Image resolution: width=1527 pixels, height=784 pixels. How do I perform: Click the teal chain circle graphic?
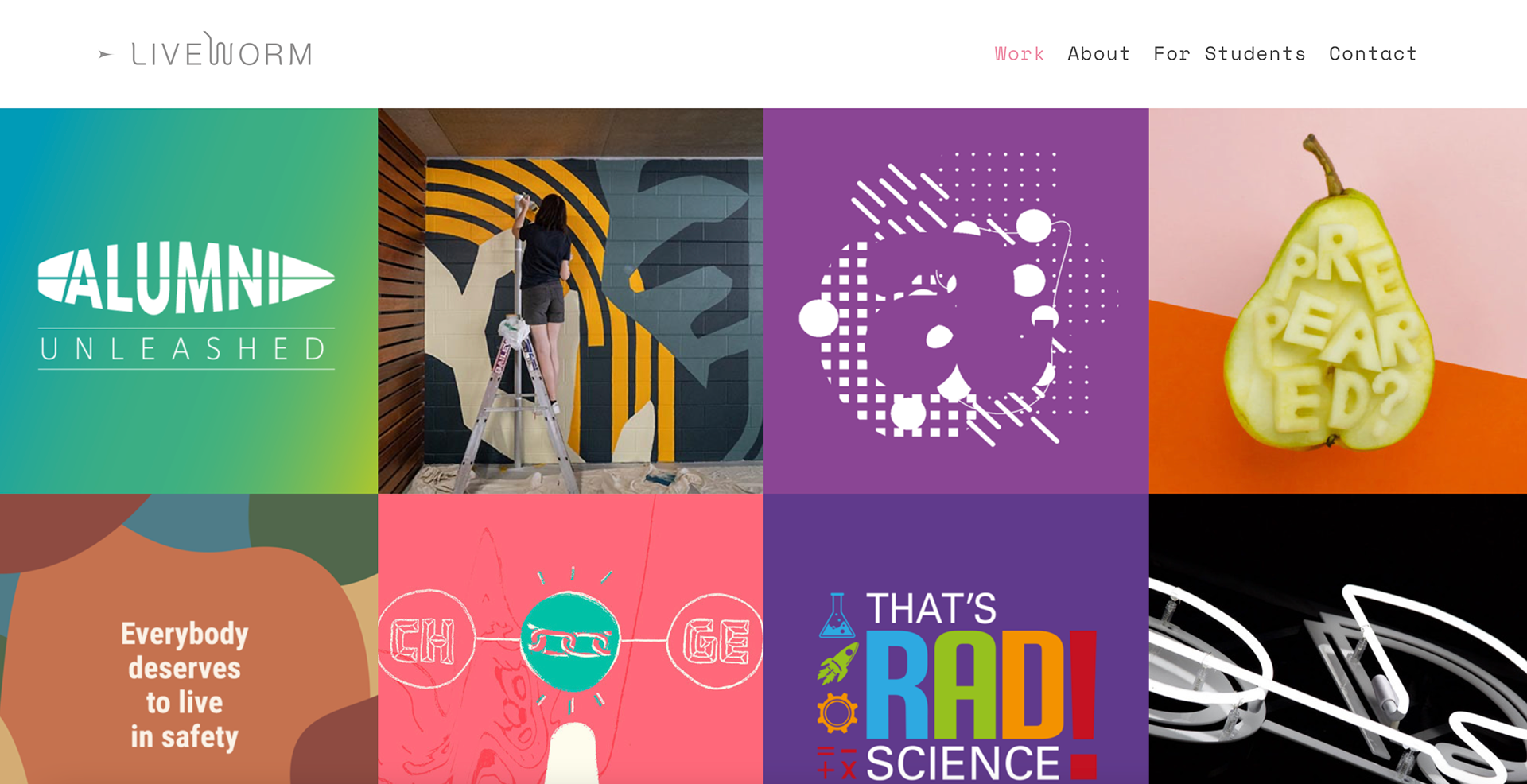[x=569, y=641]
